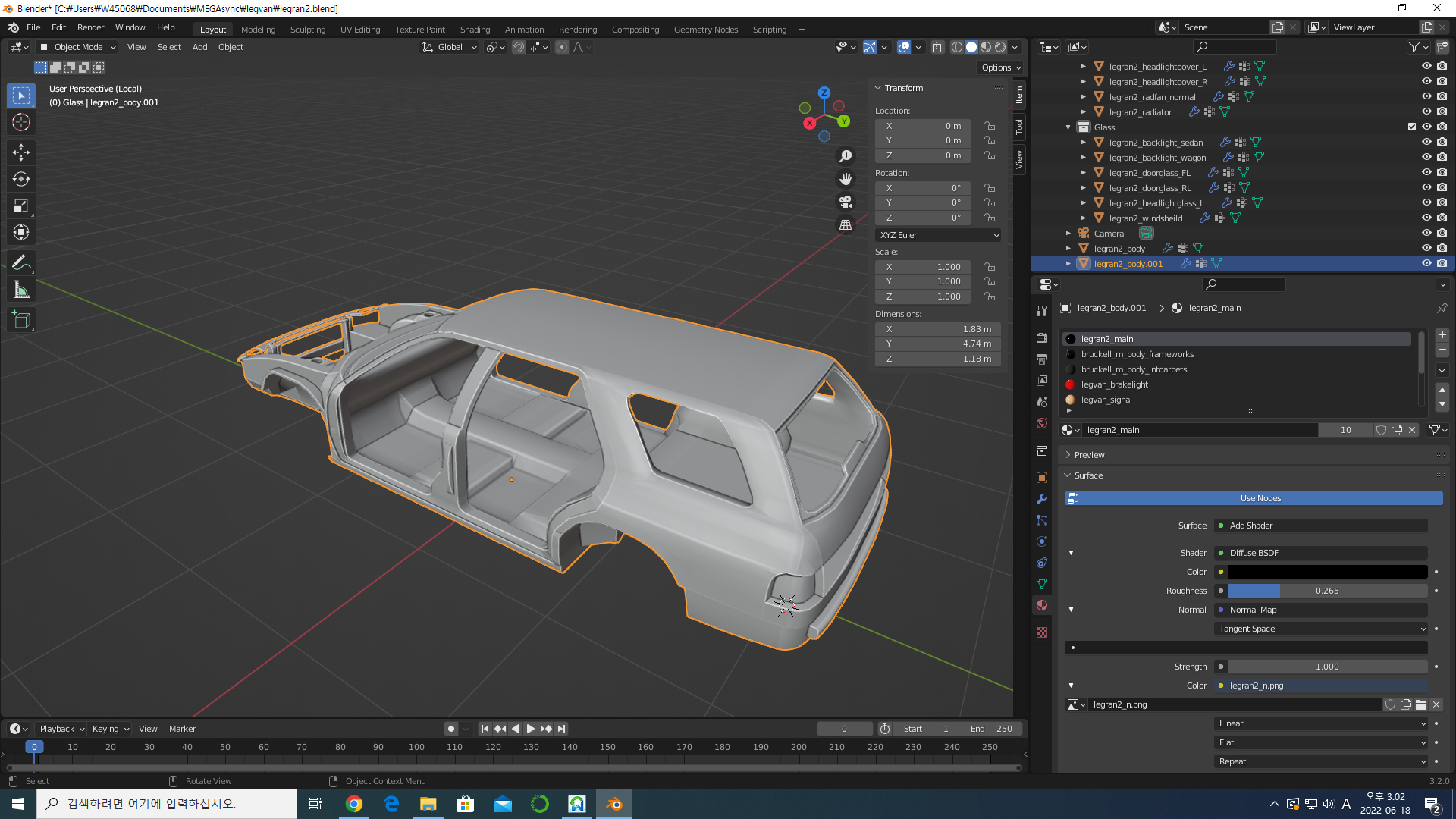Adjust the Roughness slider
This screenshot has height=819, width=1456.
tap(1326, 591)
